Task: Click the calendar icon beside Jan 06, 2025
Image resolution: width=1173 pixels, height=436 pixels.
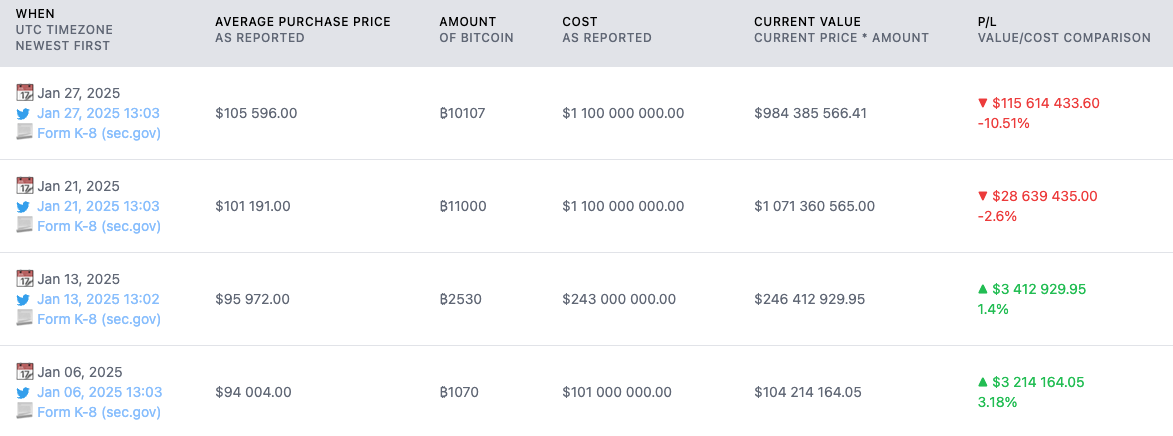Action: (x=25, y=372)
